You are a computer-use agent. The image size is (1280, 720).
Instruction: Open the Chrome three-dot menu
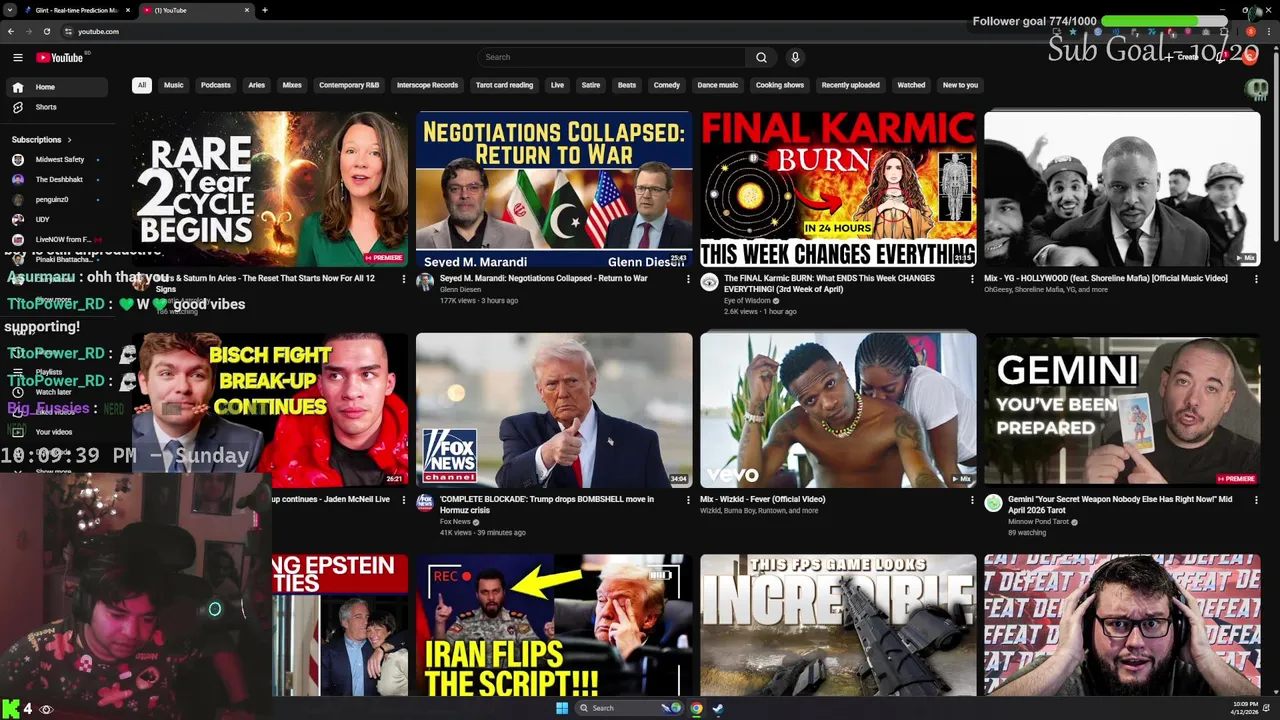click(1268, 31)
